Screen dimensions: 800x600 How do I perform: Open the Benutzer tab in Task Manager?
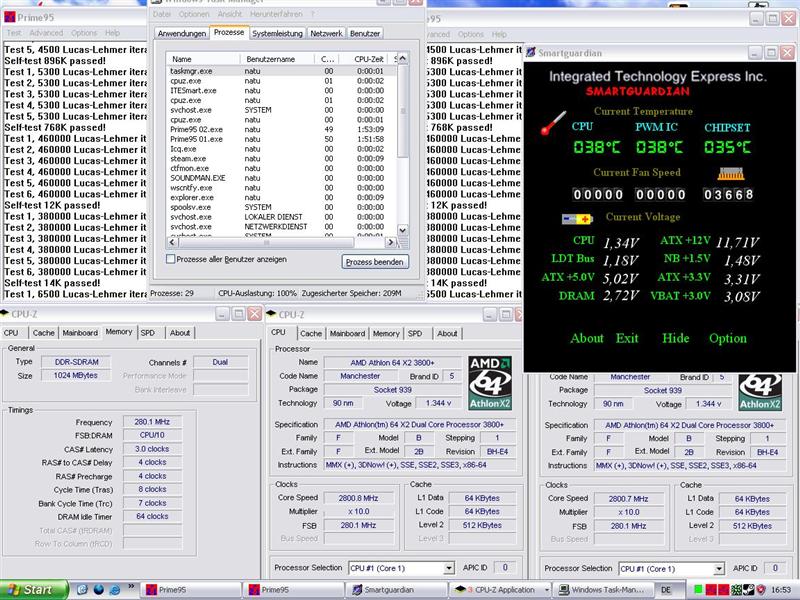(x=365, y=33)
